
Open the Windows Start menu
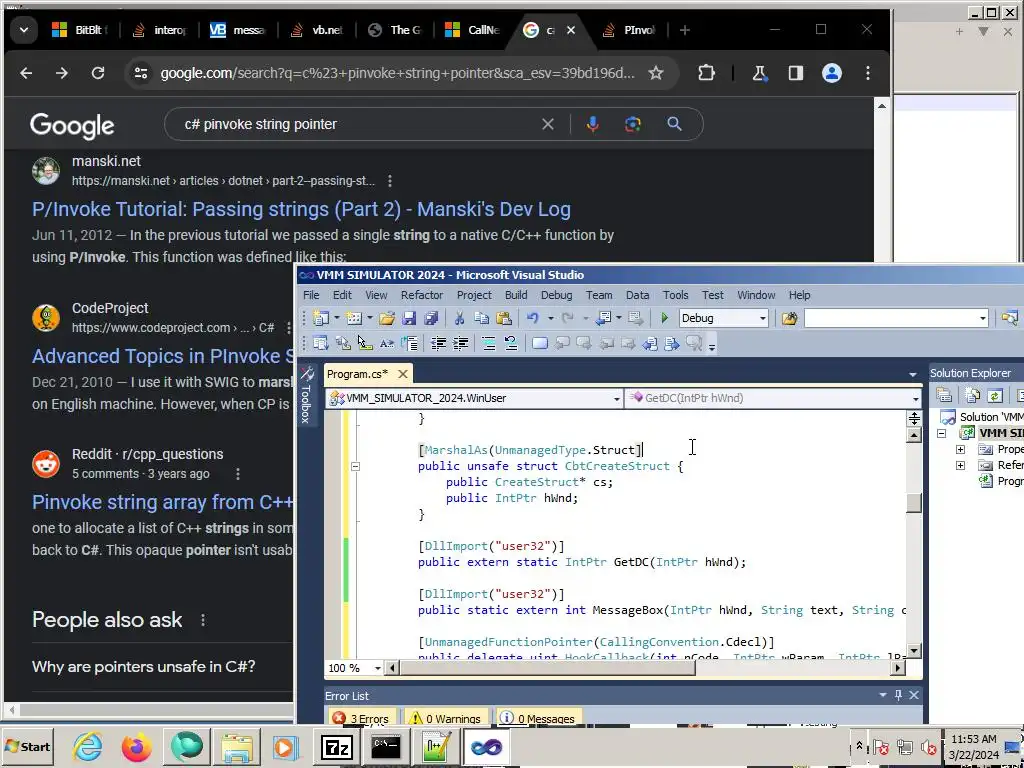[x=27, y=746]
